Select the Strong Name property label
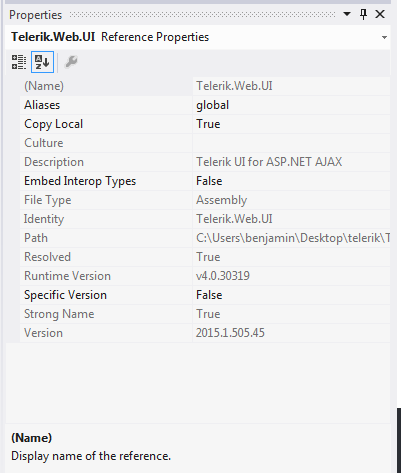This screenshot has height=473, width=401. (x=59, y=314)
